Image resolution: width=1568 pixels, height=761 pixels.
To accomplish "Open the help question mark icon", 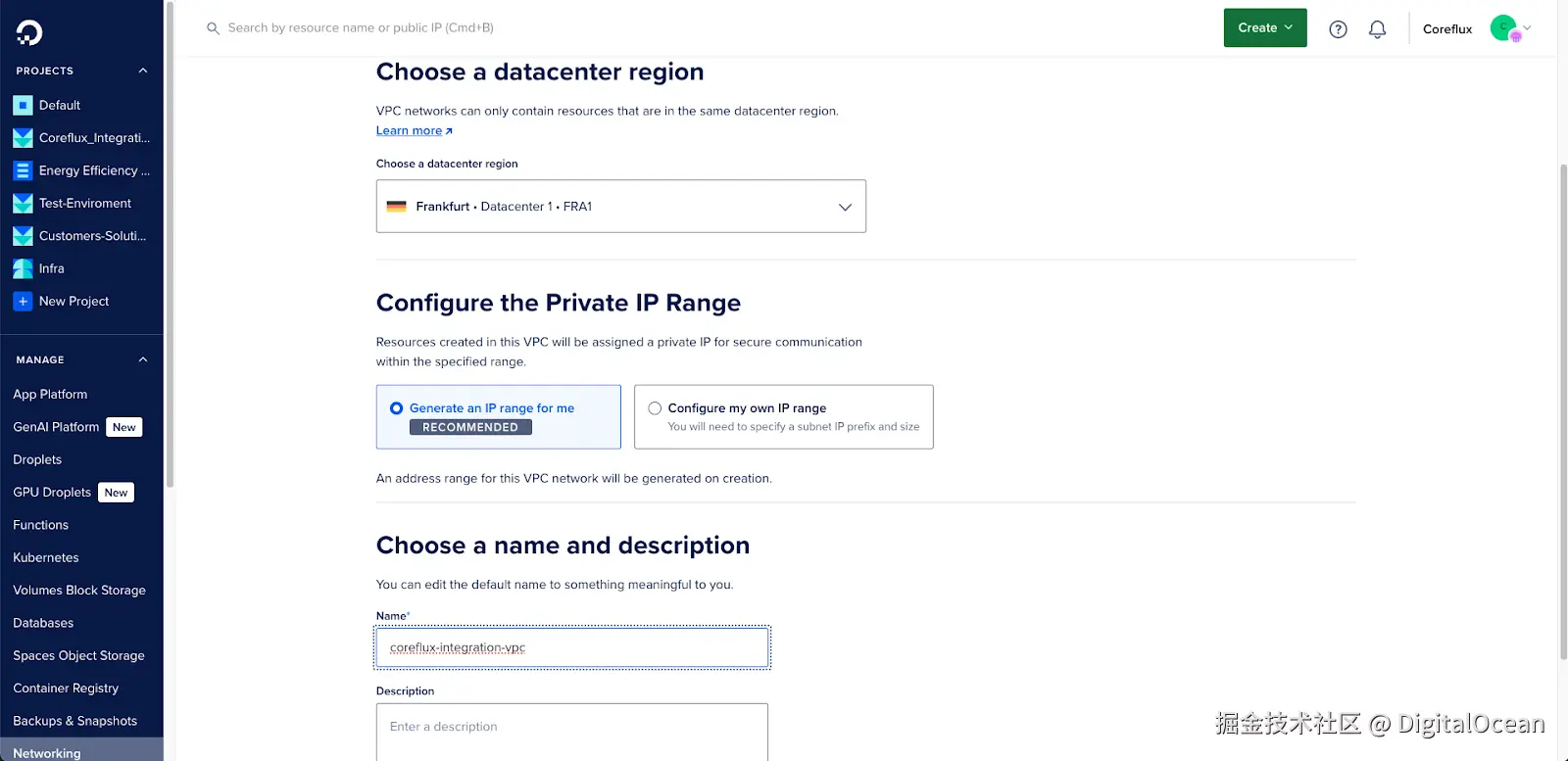I will click(x=1338, y=29).
